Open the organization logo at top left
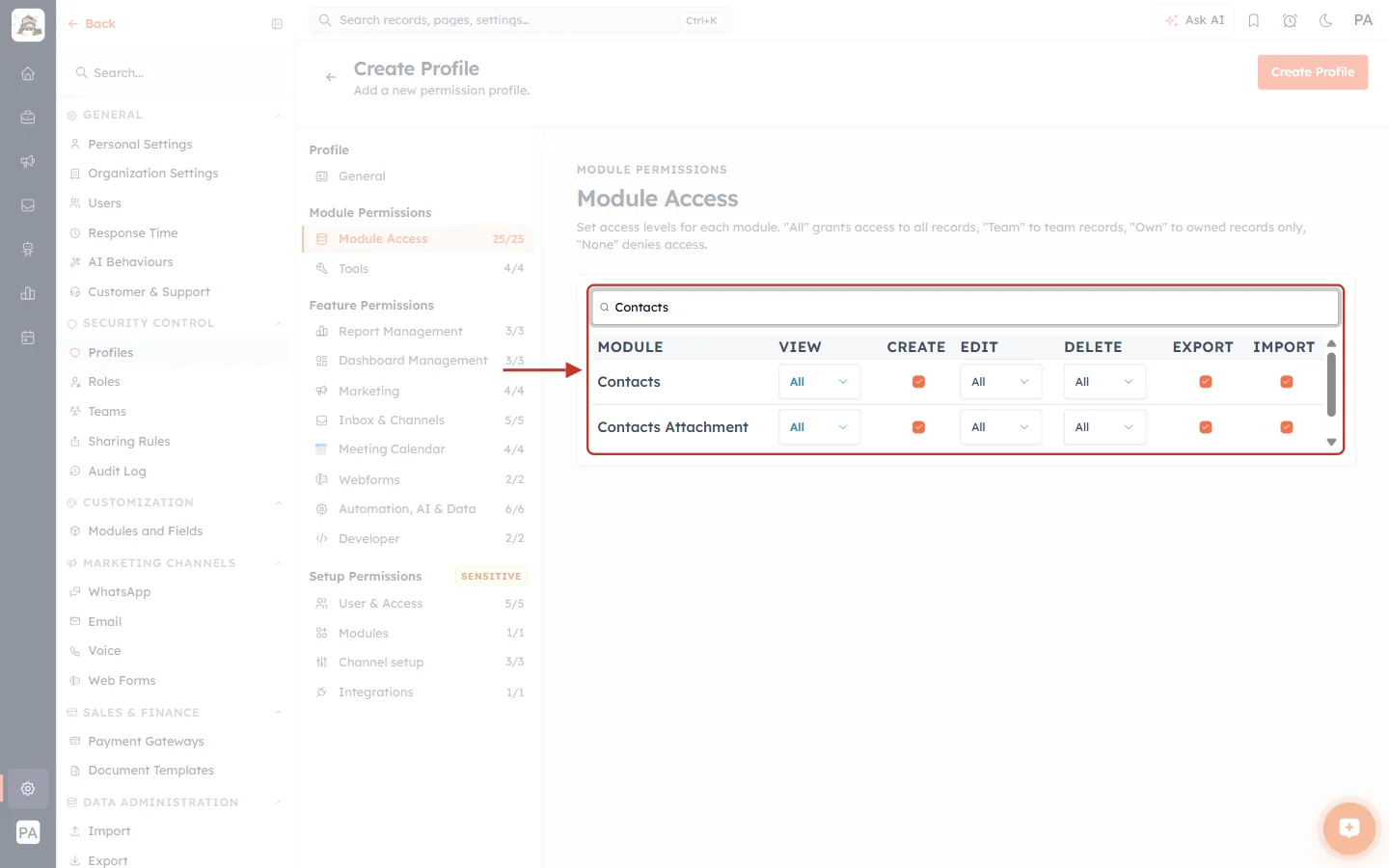 (28, 25)
